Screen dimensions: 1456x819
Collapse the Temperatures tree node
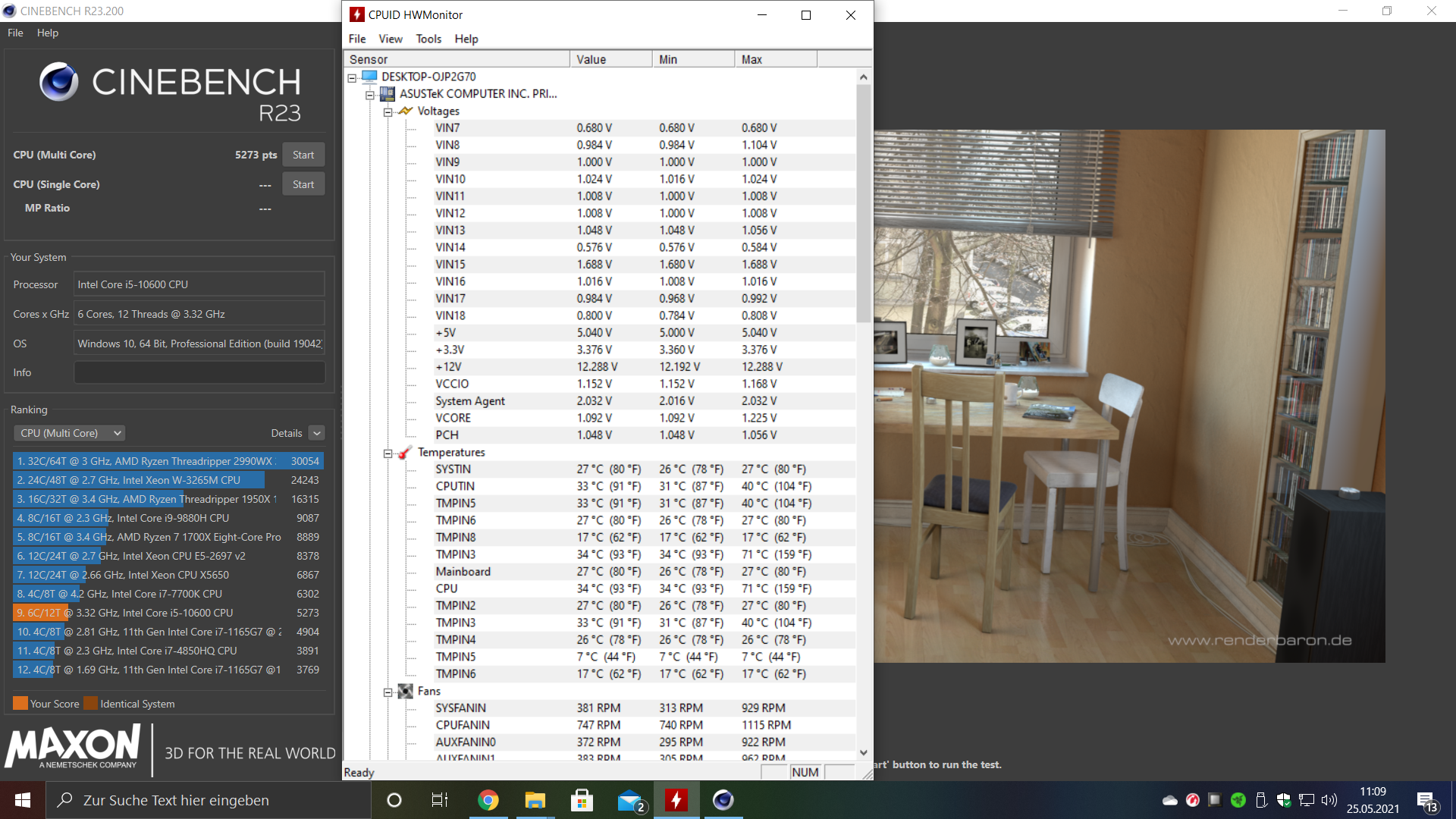[388, 453]
